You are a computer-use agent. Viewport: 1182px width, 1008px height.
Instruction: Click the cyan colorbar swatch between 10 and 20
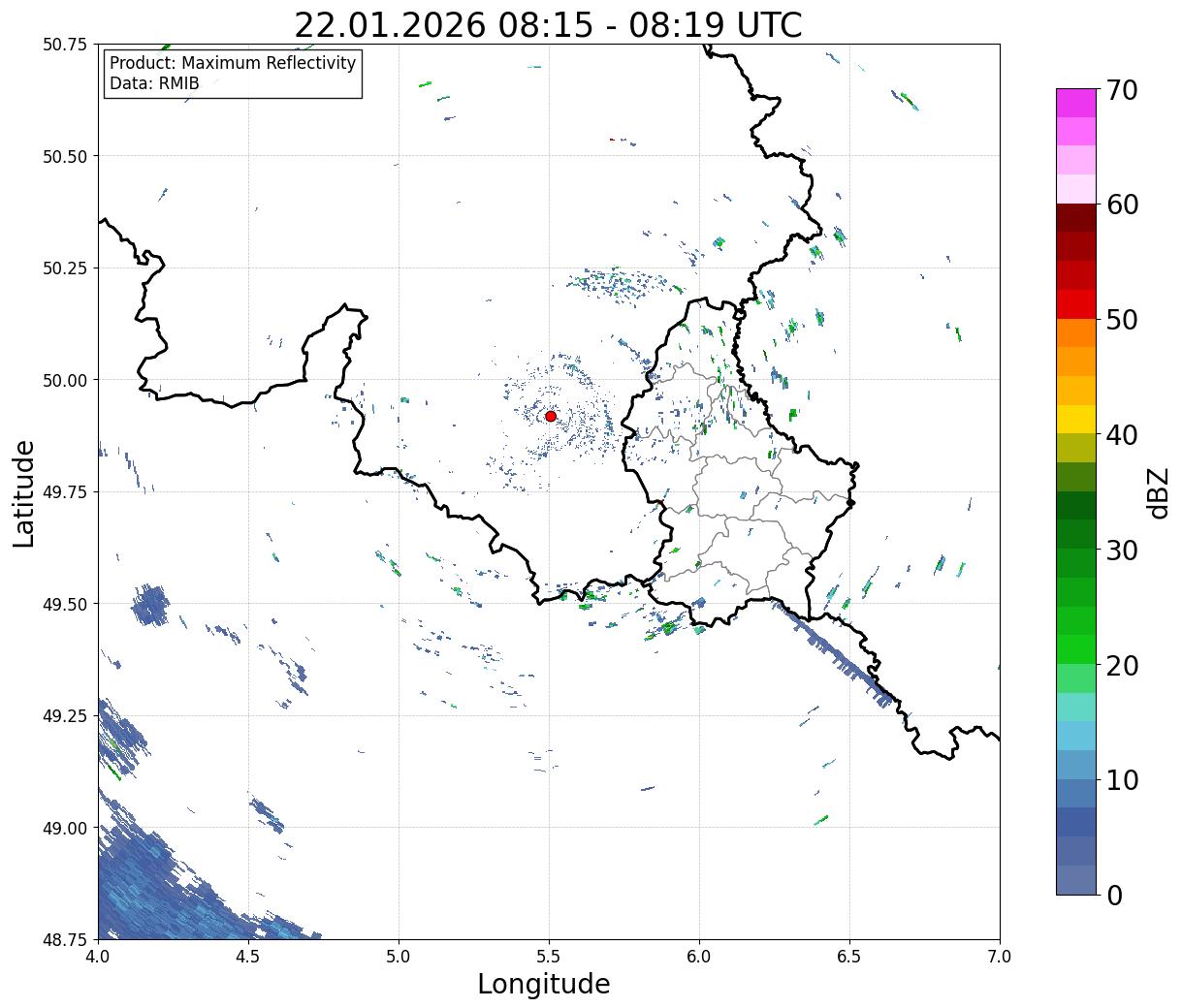pos(1076,736)
